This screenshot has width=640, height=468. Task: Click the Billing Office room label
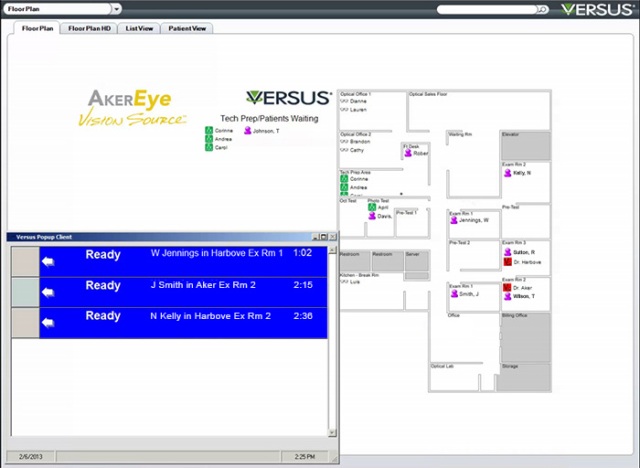point(515,315)
